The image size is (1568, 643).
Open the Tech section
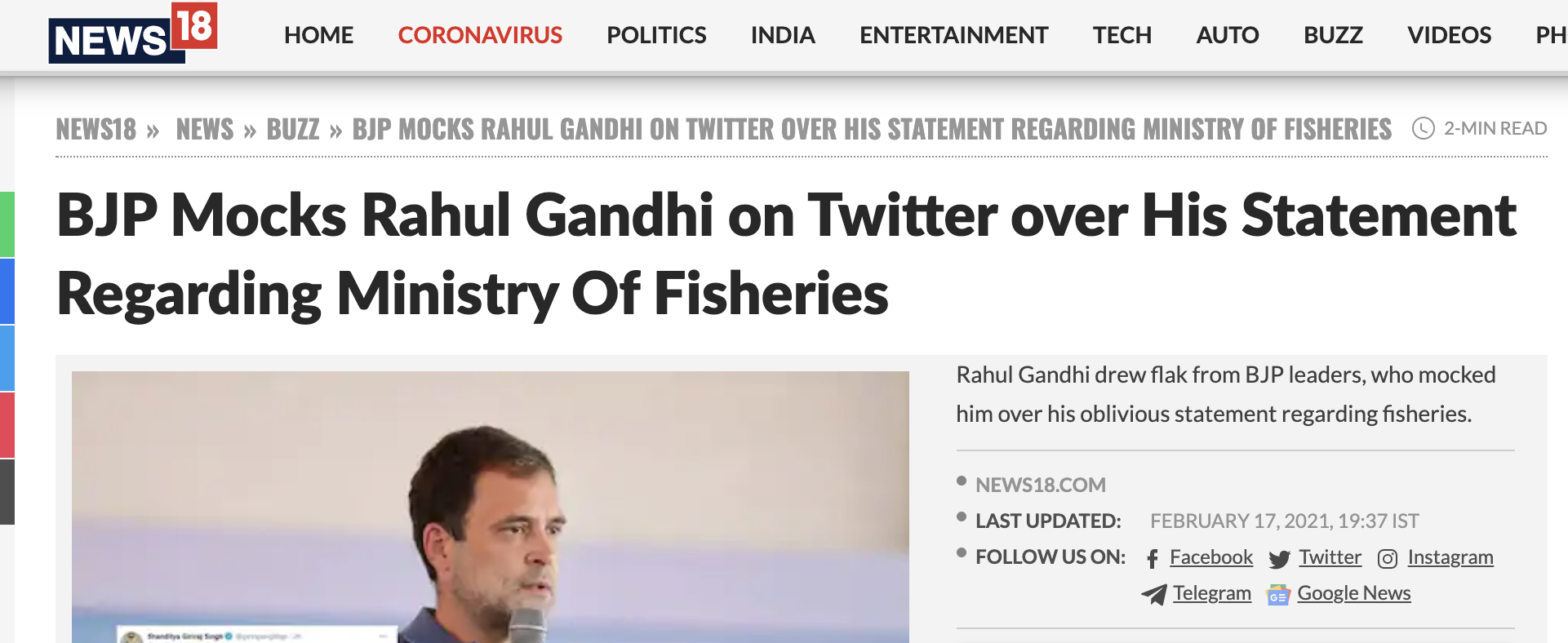click(x=1122, y=35)
